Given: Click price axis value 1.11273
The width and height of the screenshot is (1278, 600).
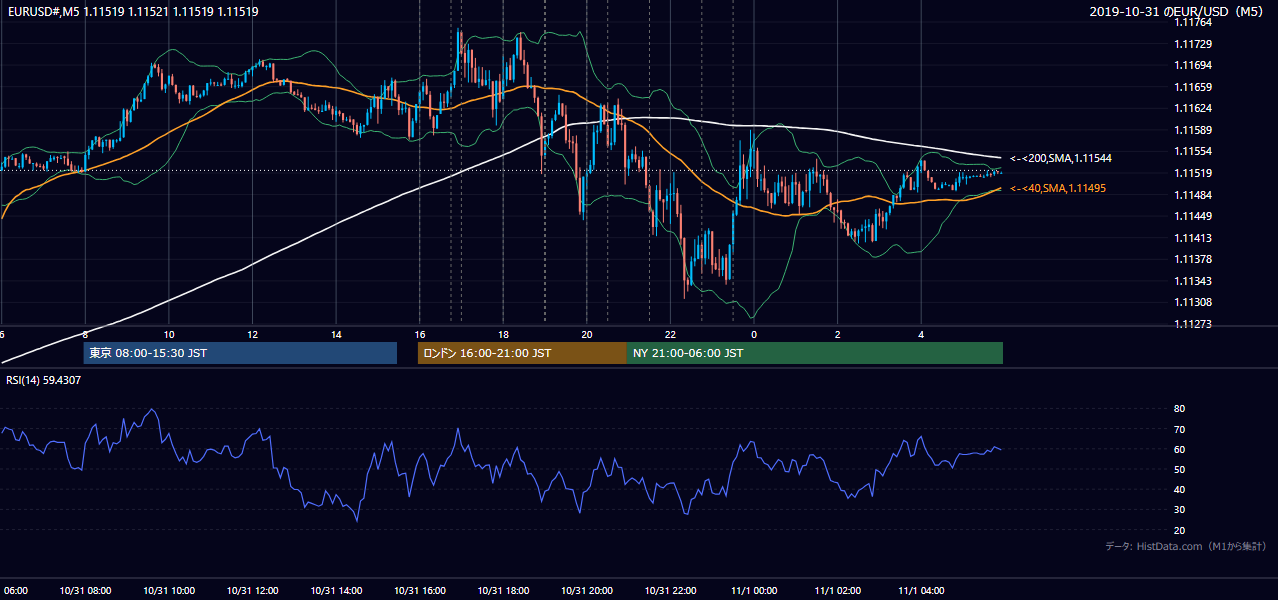Looking at the screenshot, I should (x=1192, y=324).
